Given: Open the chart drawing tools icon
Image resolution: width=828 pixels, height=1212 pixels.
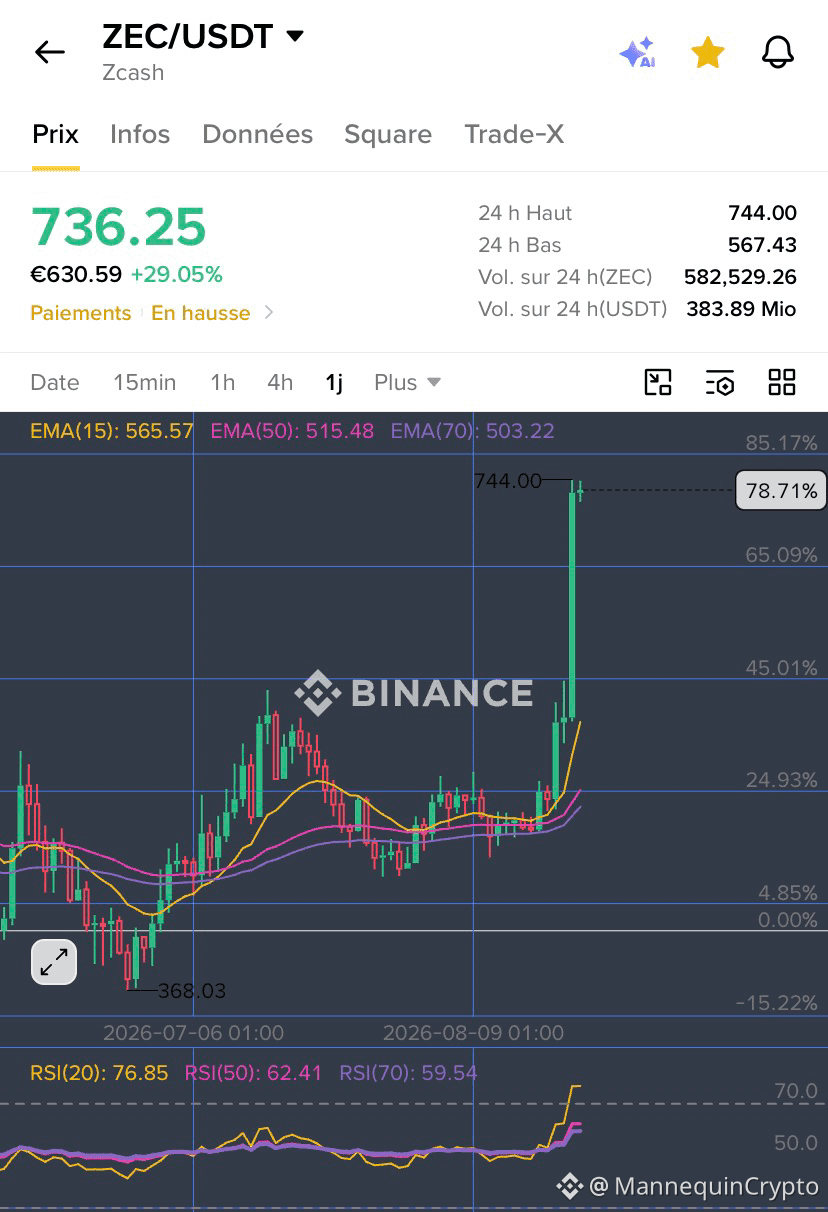Looking at the screenshot, I should click(658, 382).
